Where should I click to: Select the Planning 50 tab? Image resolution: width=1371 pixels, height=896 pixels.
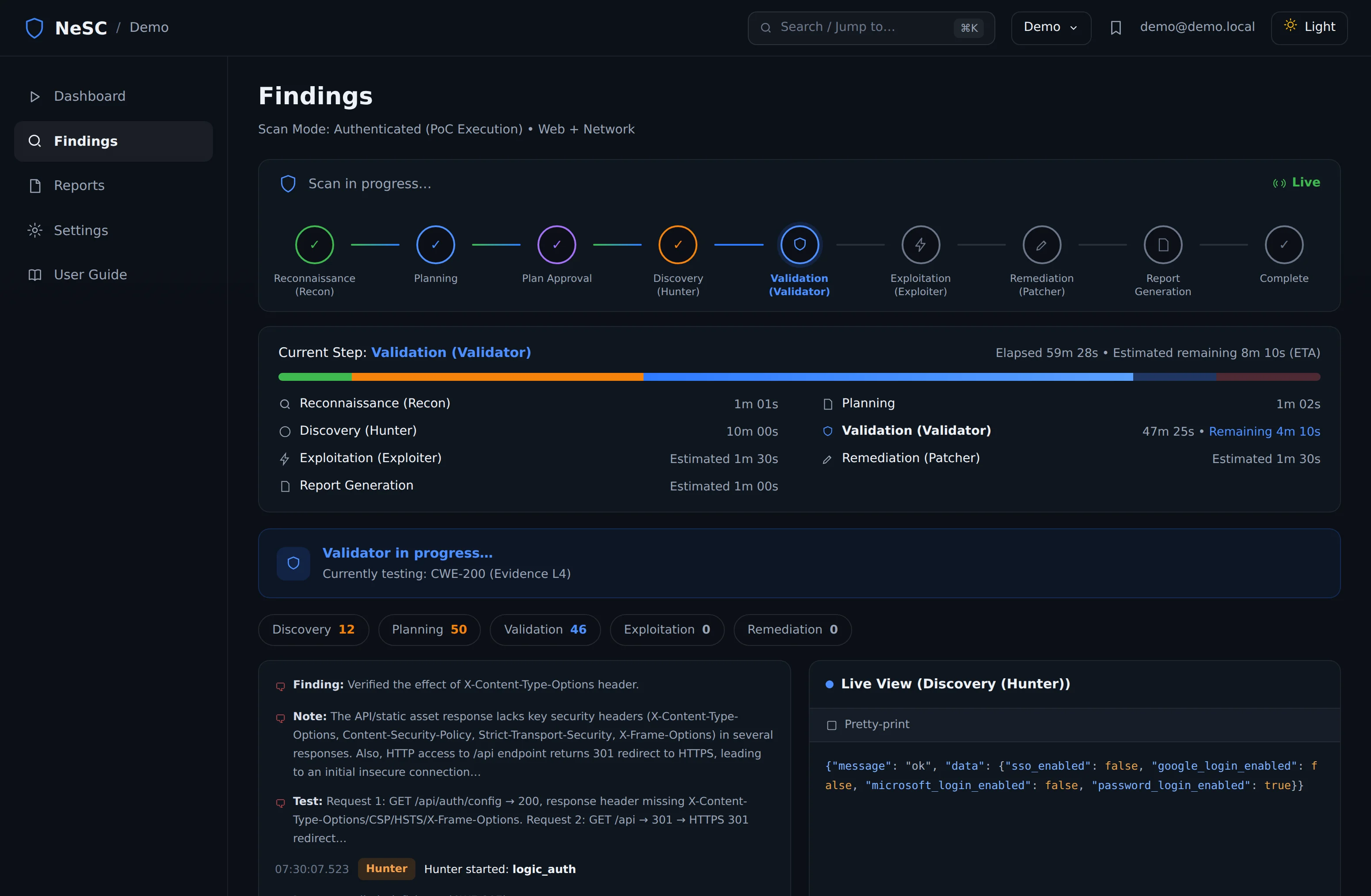point(429,630)
